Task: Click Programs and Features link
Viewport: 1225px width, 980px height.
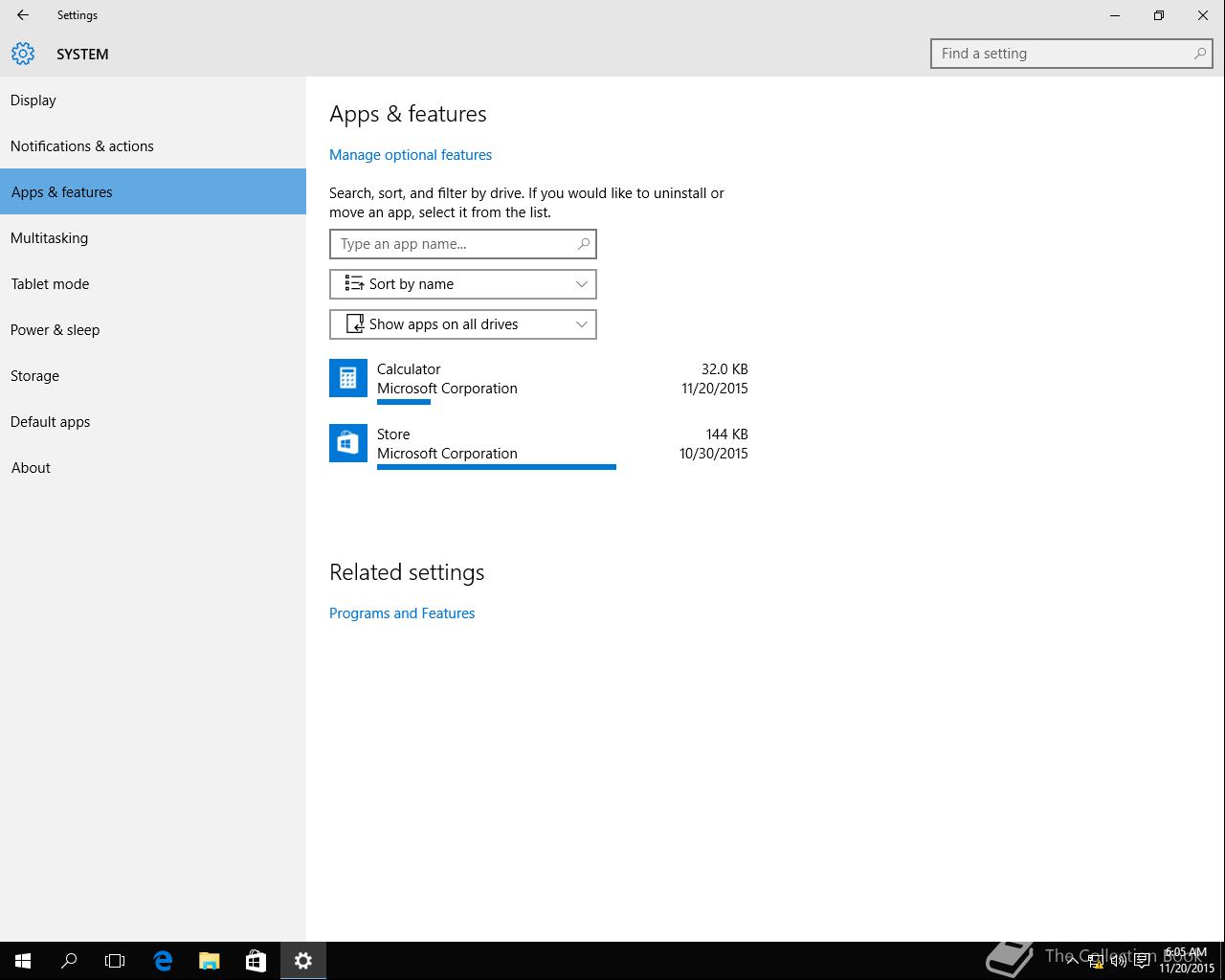Action: coord(402,613)
